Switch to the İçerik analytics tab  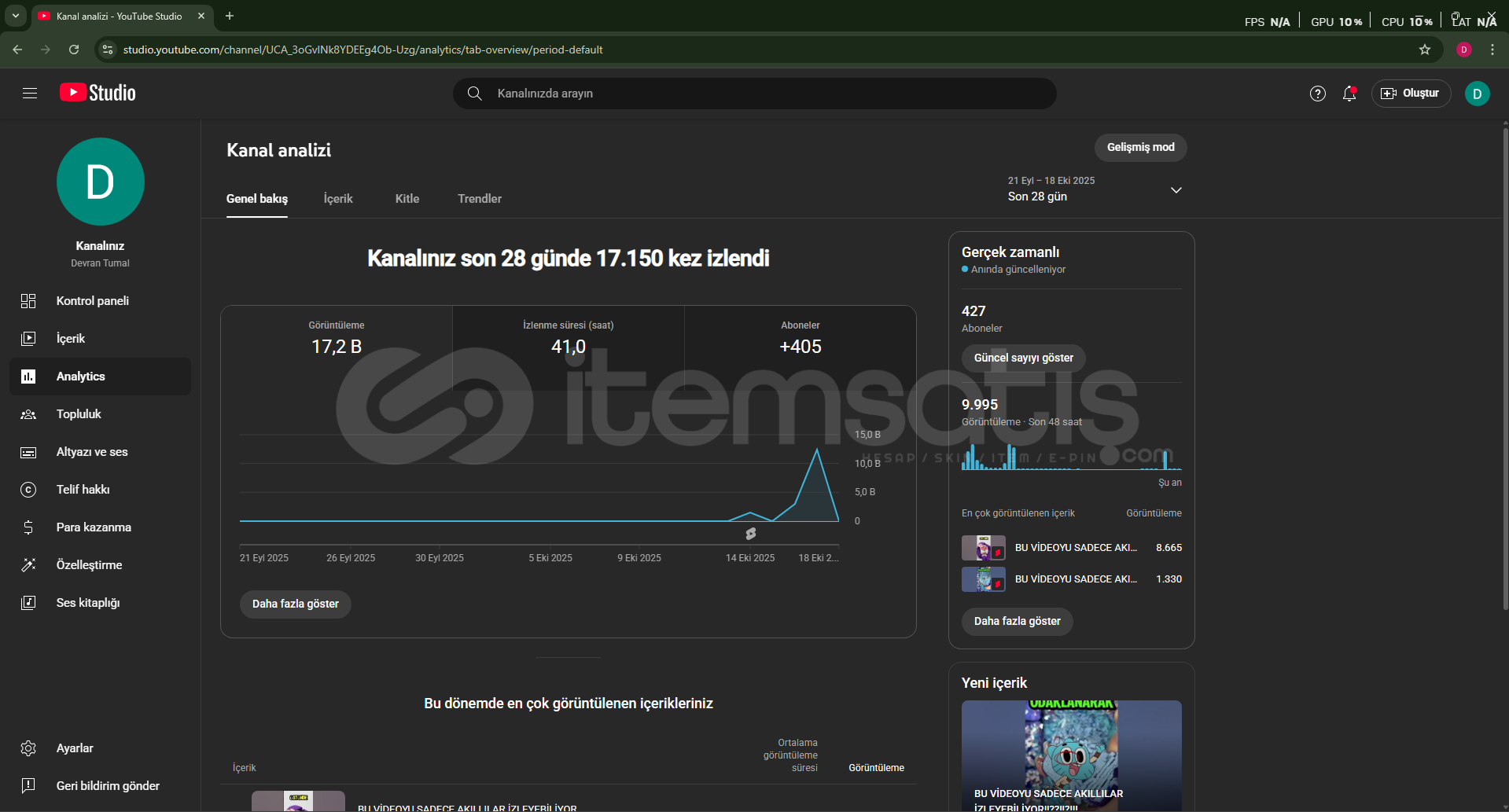(x=338, y=199)
